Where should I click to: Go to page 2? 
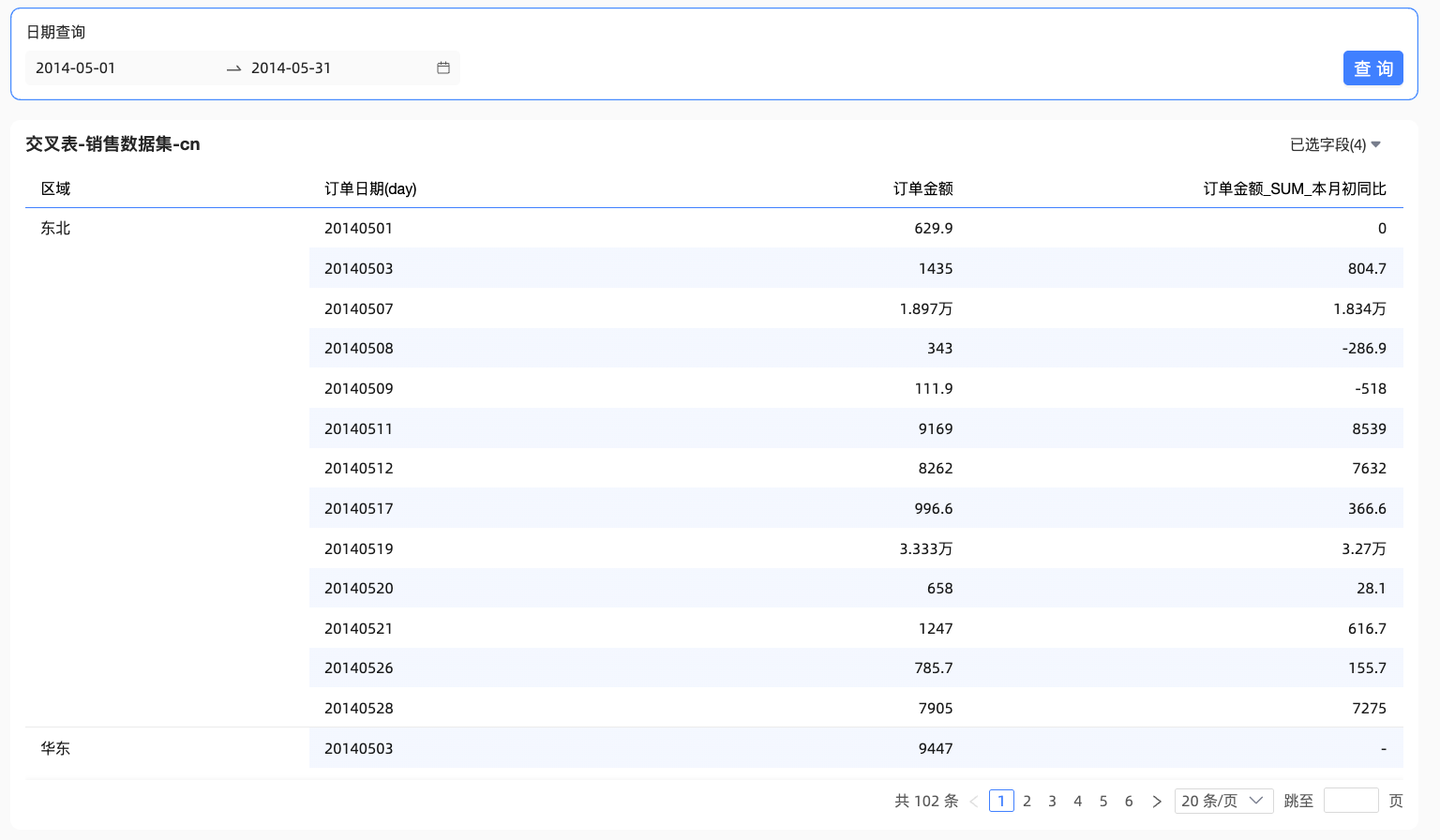tap(1027, 801)
